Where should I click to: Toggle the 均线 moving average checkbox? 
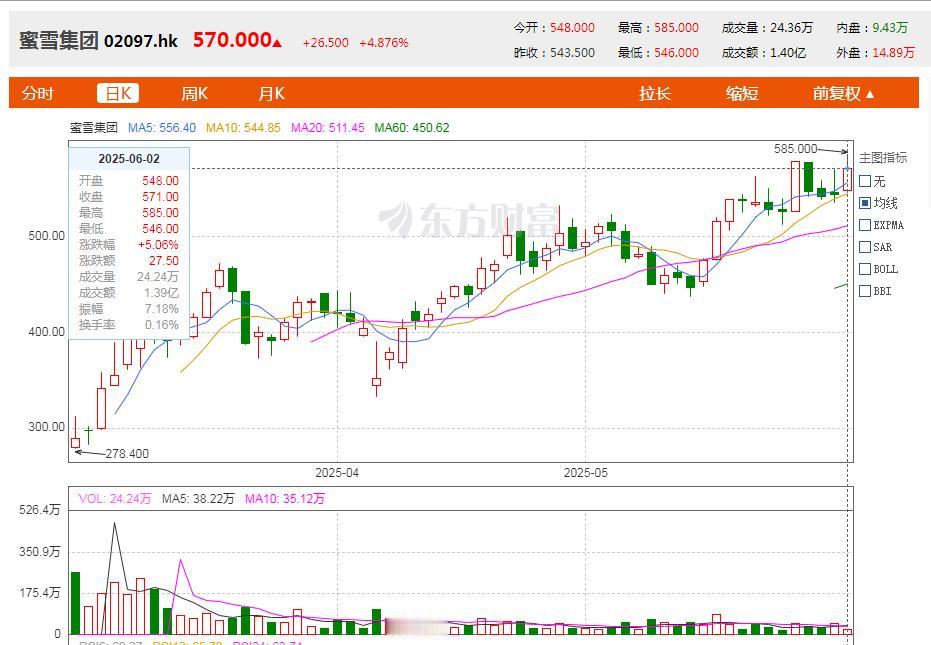[x=865, y=203]
